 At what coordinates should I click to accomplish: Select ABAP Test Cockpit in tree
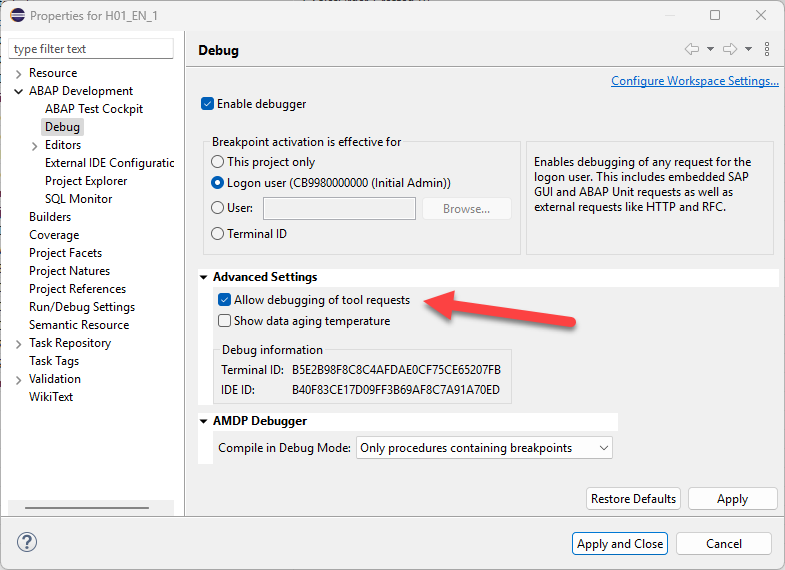[x=94, y=109]
